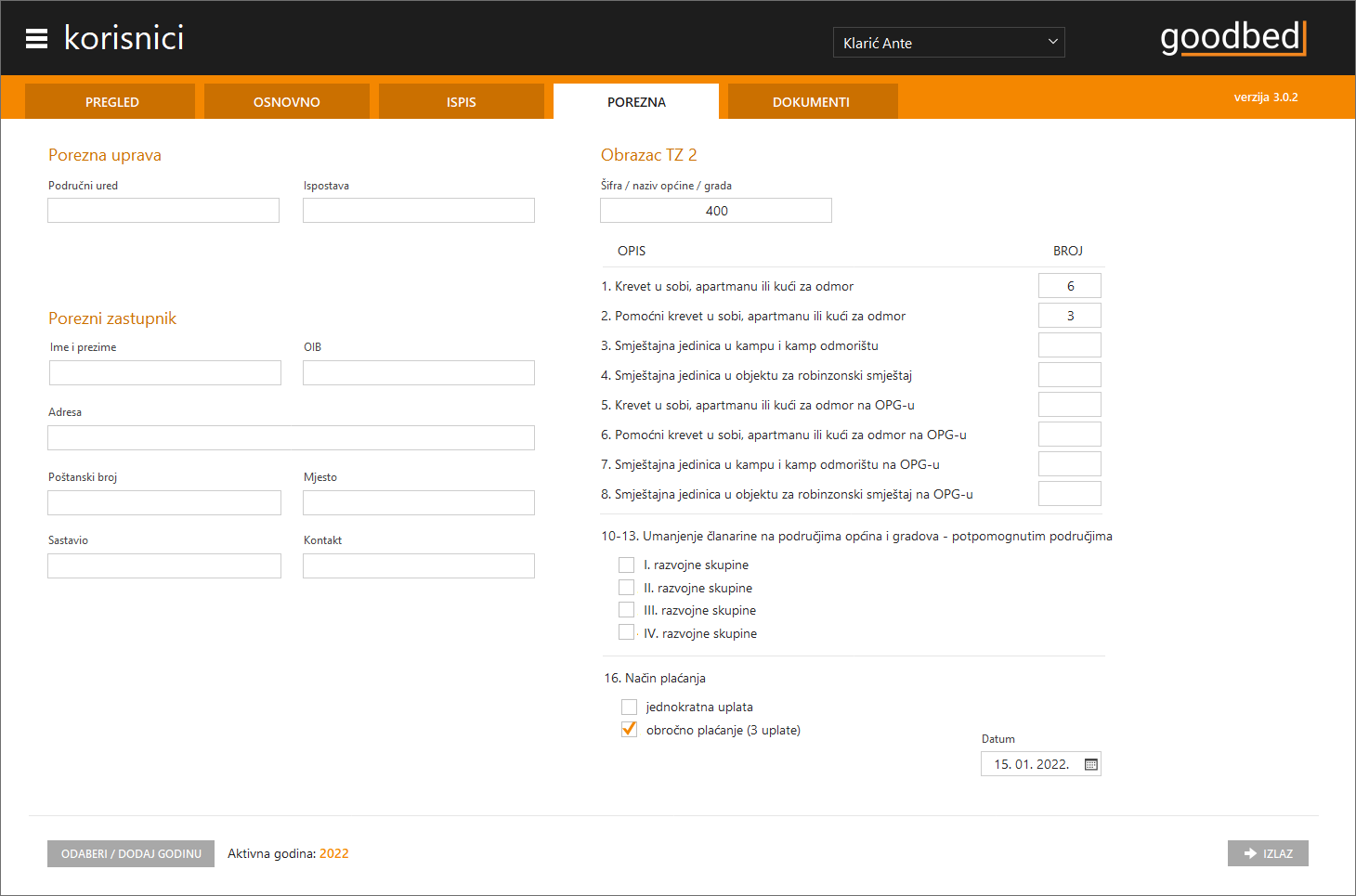Viewport: 1356px width, 896px height.
Task: Click count field for row 7 kamp na OPG-u
Action: (x=1070, y=464)
